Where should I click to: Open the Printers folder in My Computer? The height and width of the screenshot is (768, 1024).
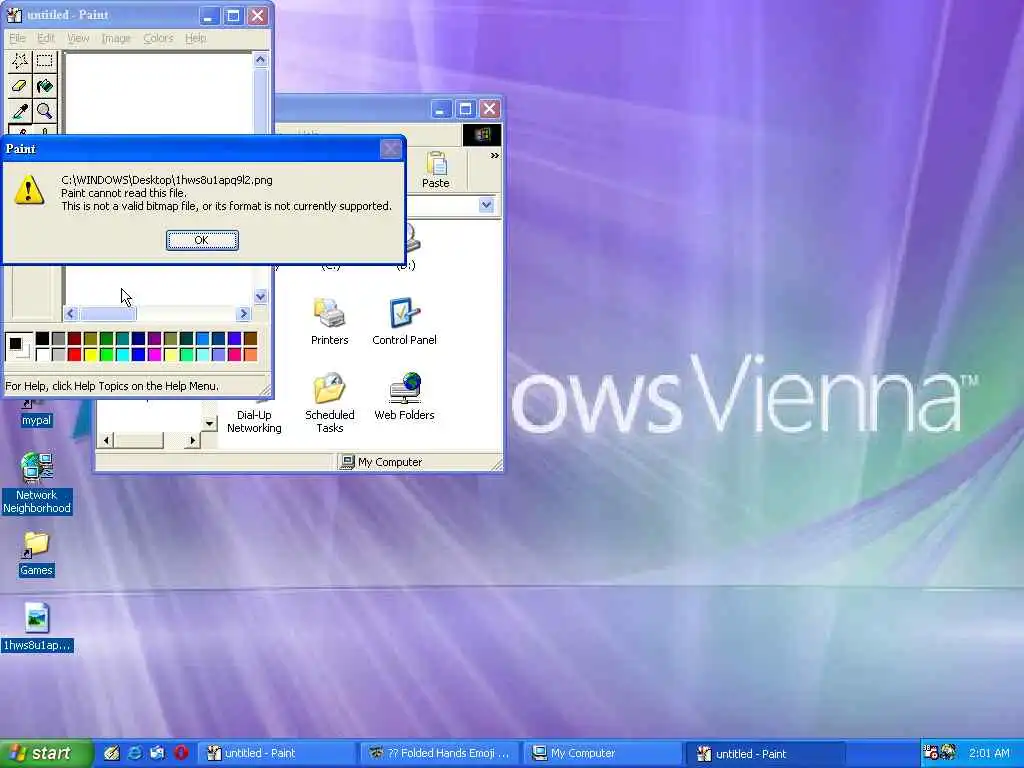pos(329,321)
